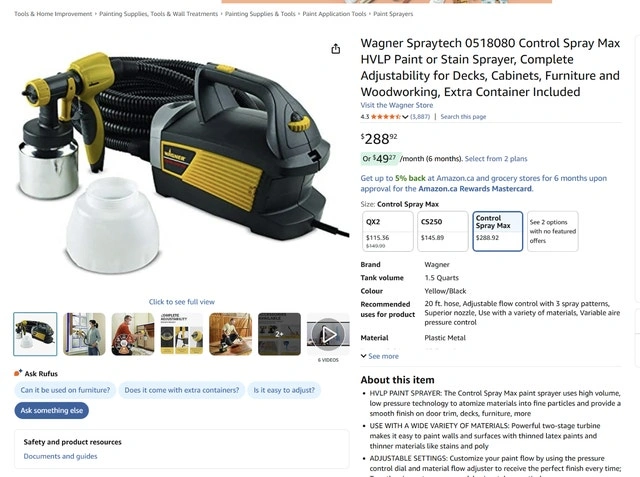Viewport: 640px width, 477px height.
Task: Open See 2 options with no featured offers
Action: pos(553,231)
